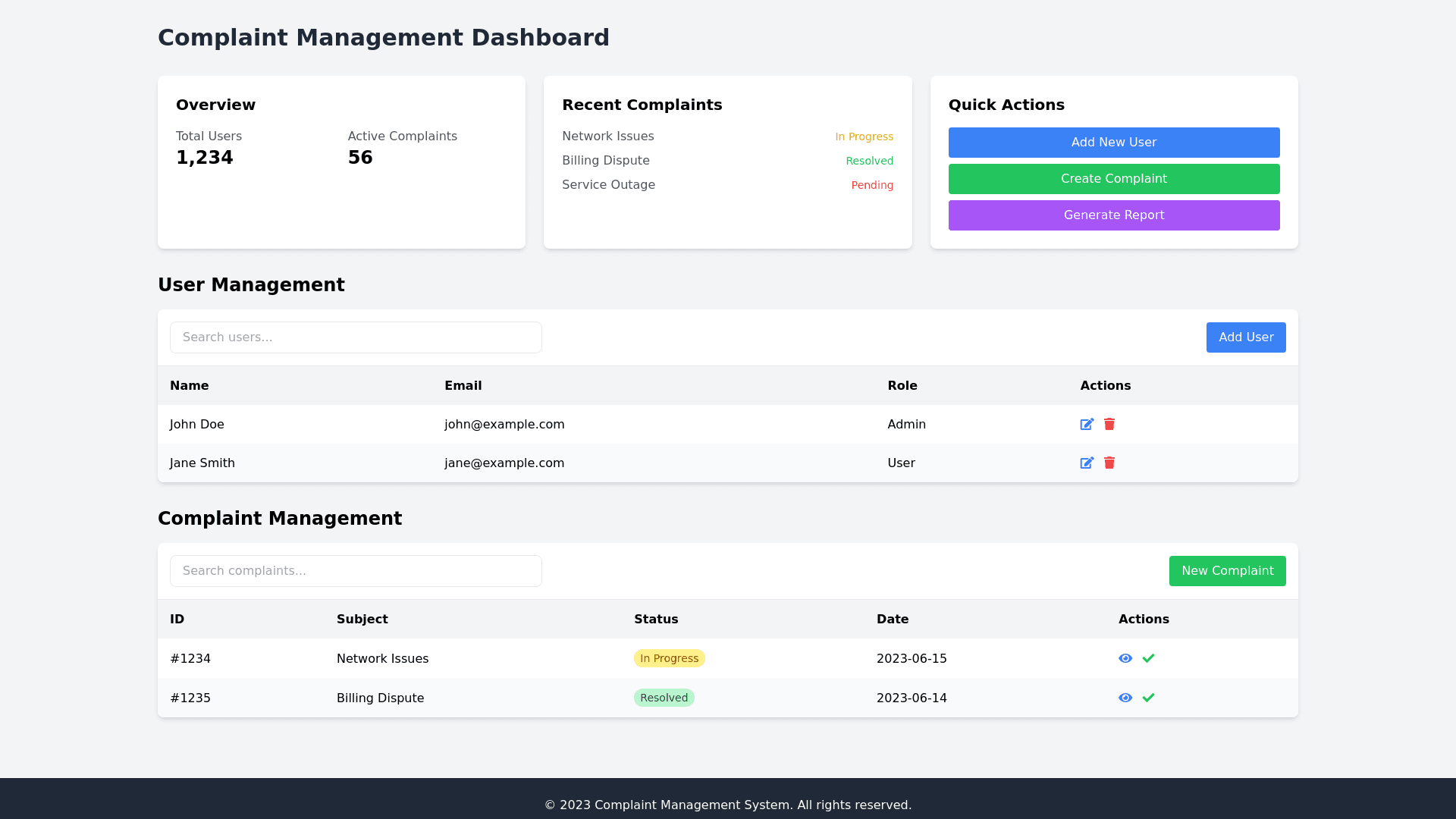1456x819 pixels.
Task: Select Service Outage in Recent Complaints
Action: point(608,185)
